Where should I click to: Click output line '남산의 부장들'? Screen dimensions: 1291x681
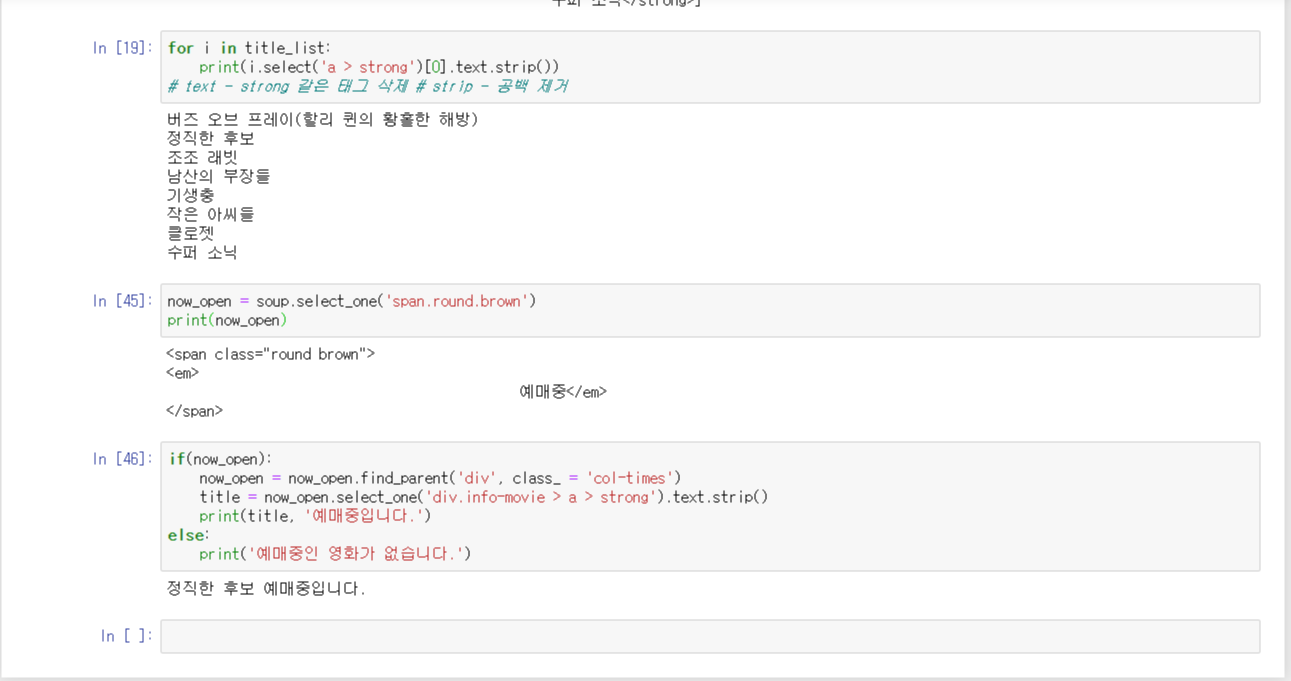(x=219, y=177)
